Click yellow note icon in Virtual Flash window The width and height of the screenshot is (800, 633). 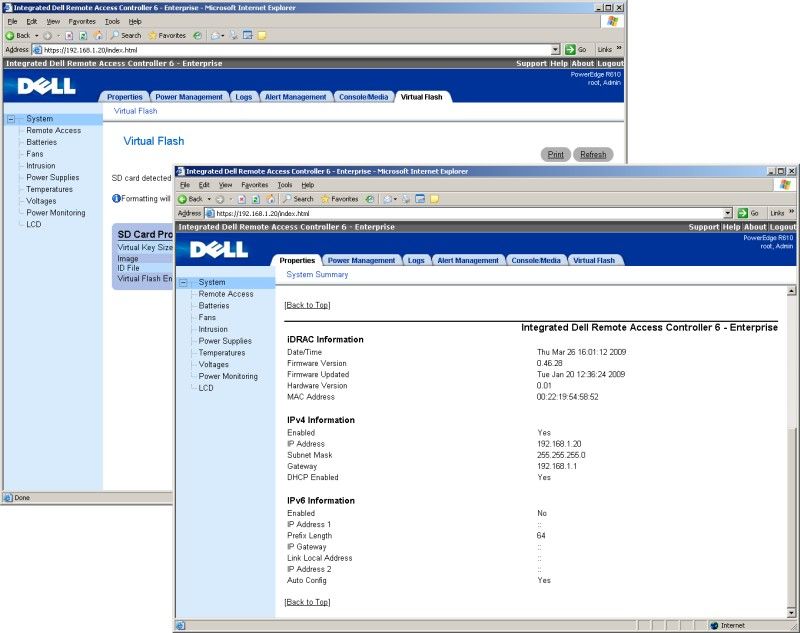click(262, 35)
